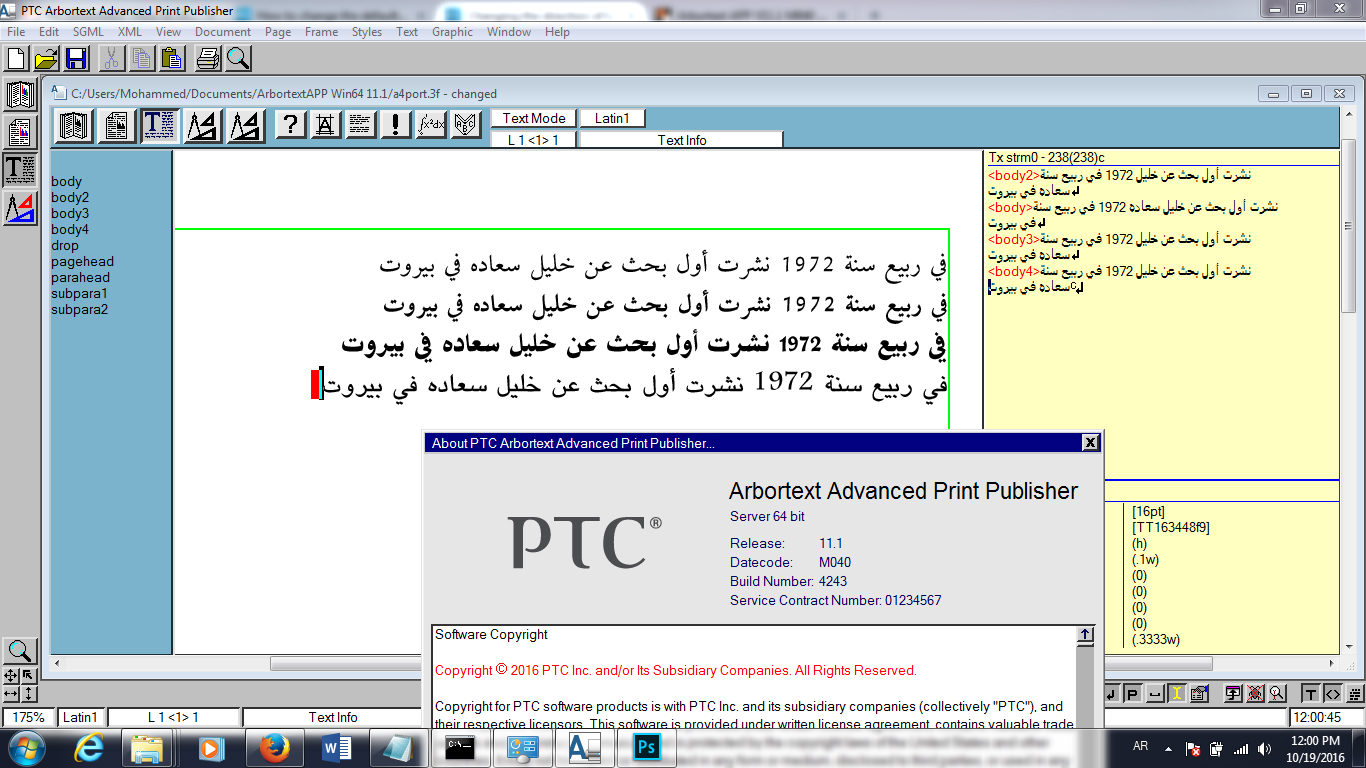Open the SGML menu
This screenshot has width=1366, height=768.
coord(87,31)
